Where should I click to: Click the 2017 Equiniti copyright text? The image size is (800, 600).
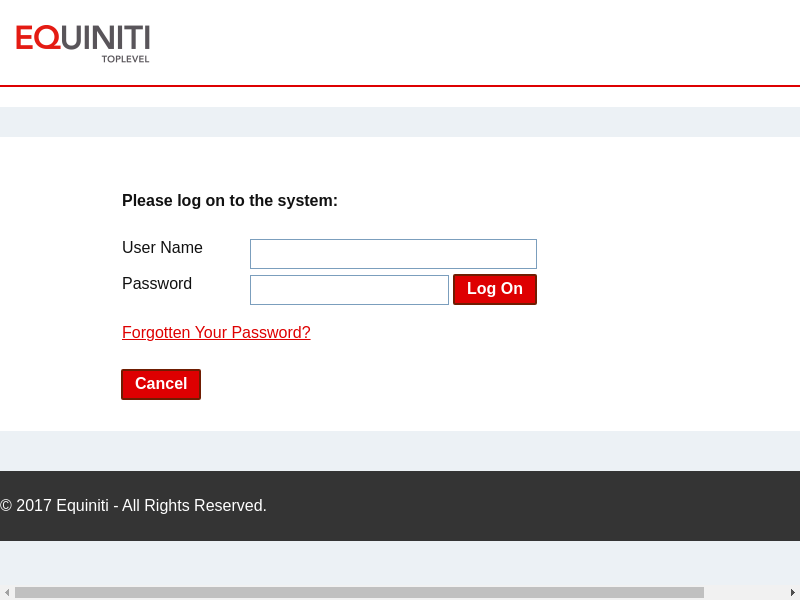(x=134, y=506)
